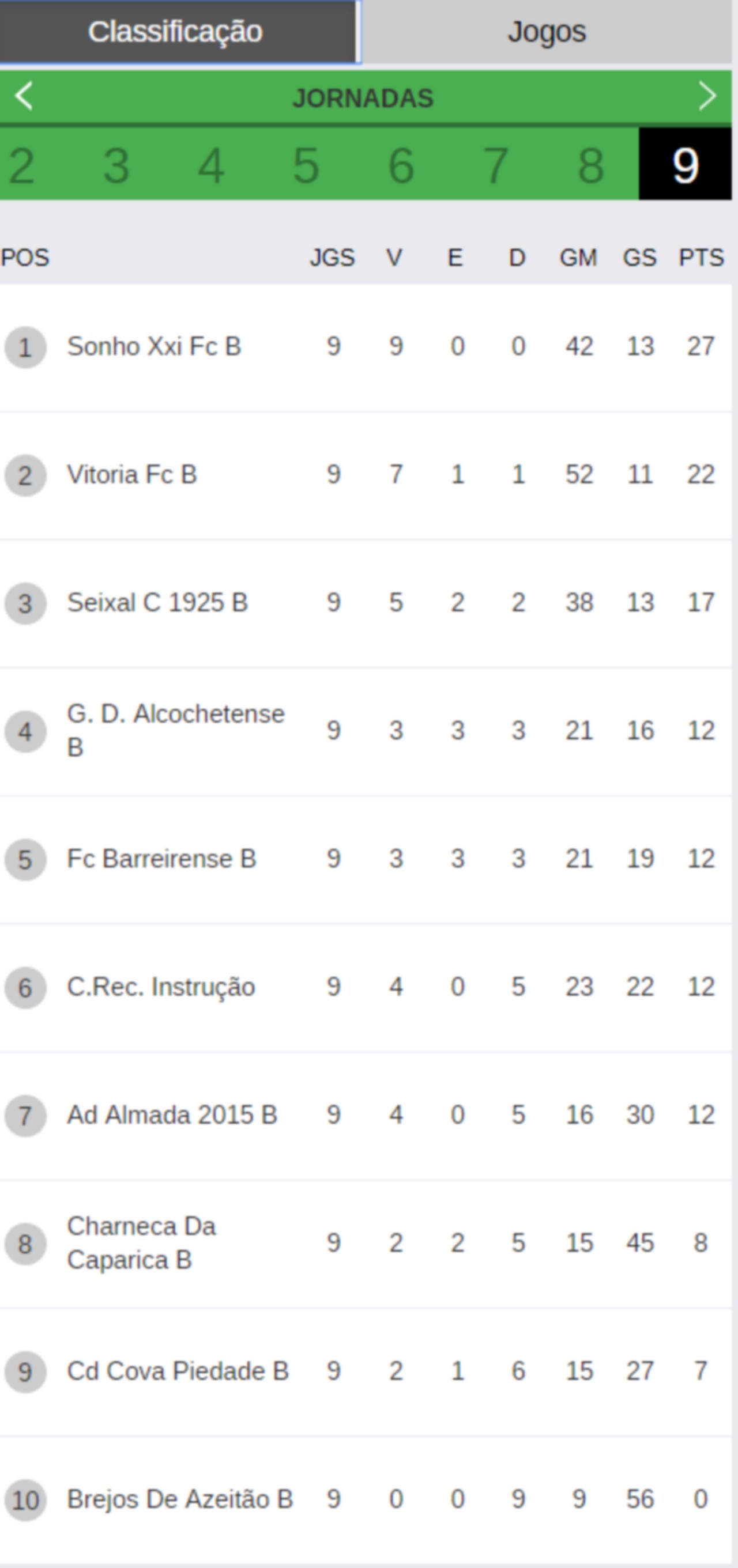
Task: Open Sonho Xxi Fc B team row
Action: [x=366, y=347]
